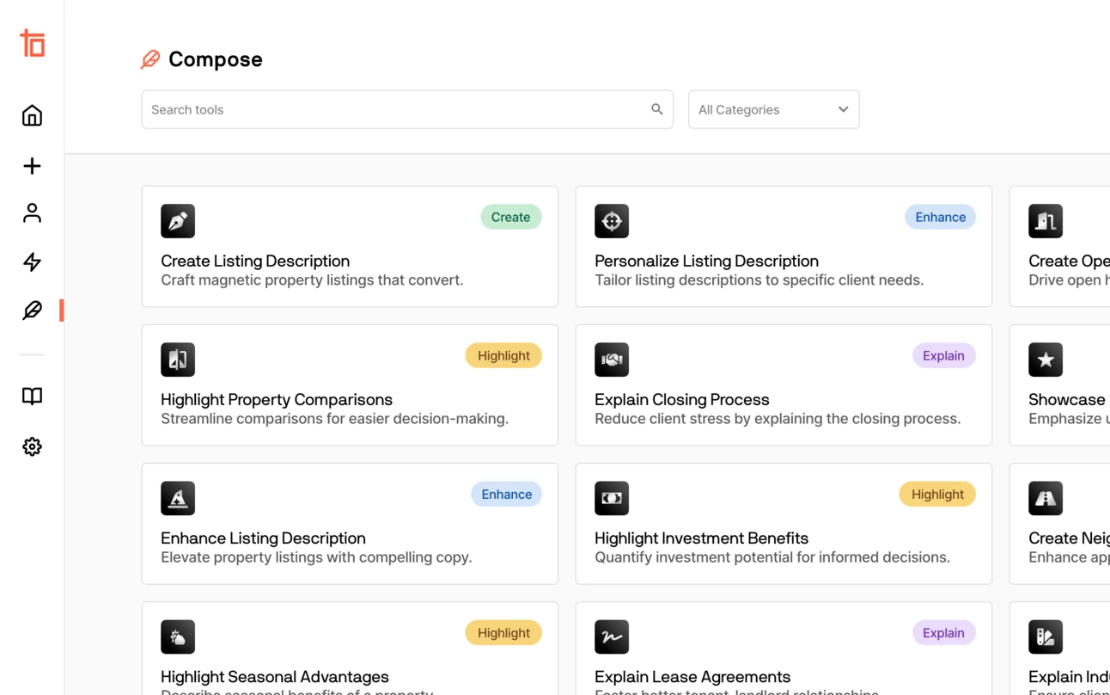Click the compare icon on Highlight Property Comparisons
The width and height of the screenshot is (1110, 695).
178,360
